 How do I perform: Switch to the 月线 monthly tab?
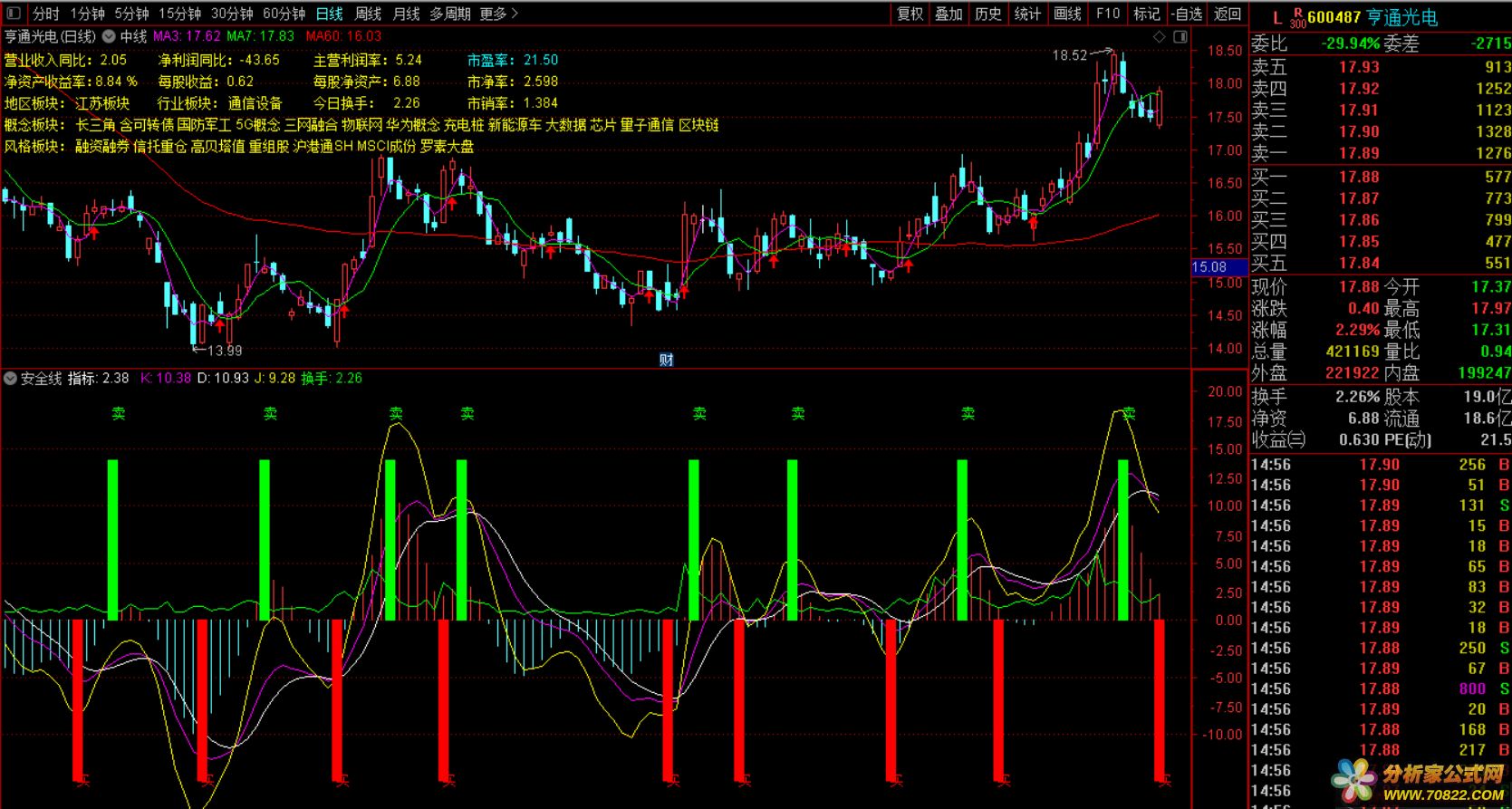point(406,14)
